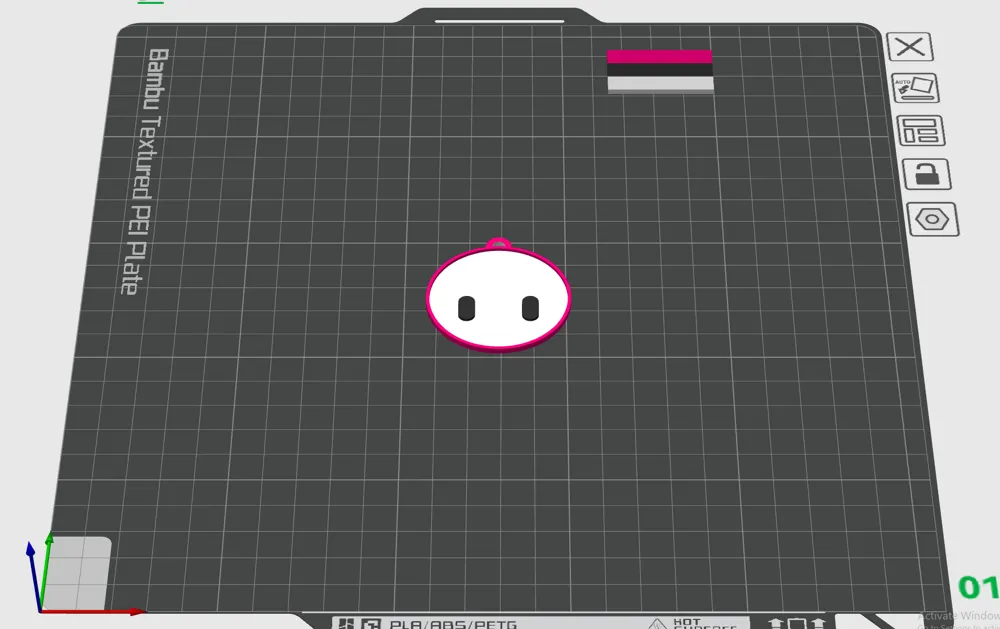Click the green plate number 01

978,588
